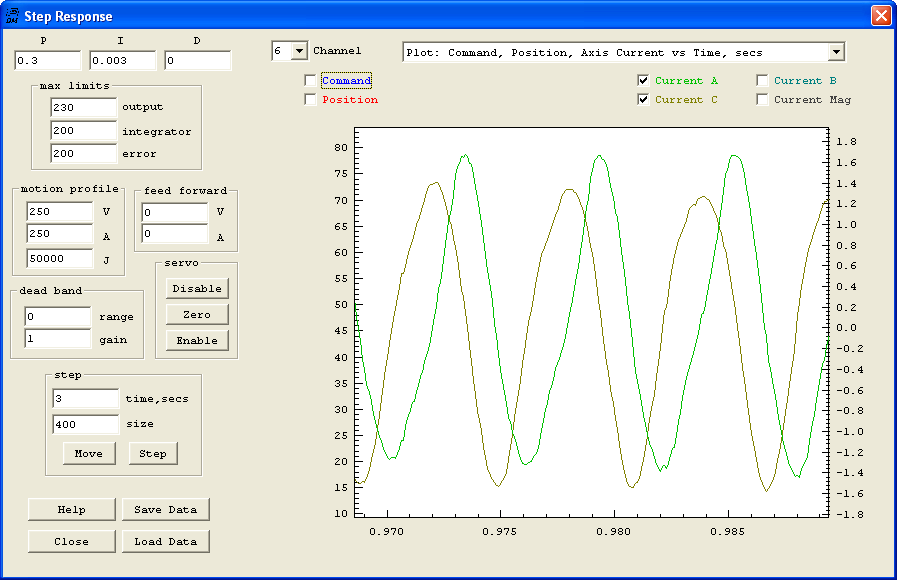The width and height of the screenshot is (897, 580).
Task: Click the Save Data button
Action: (166, 510)
